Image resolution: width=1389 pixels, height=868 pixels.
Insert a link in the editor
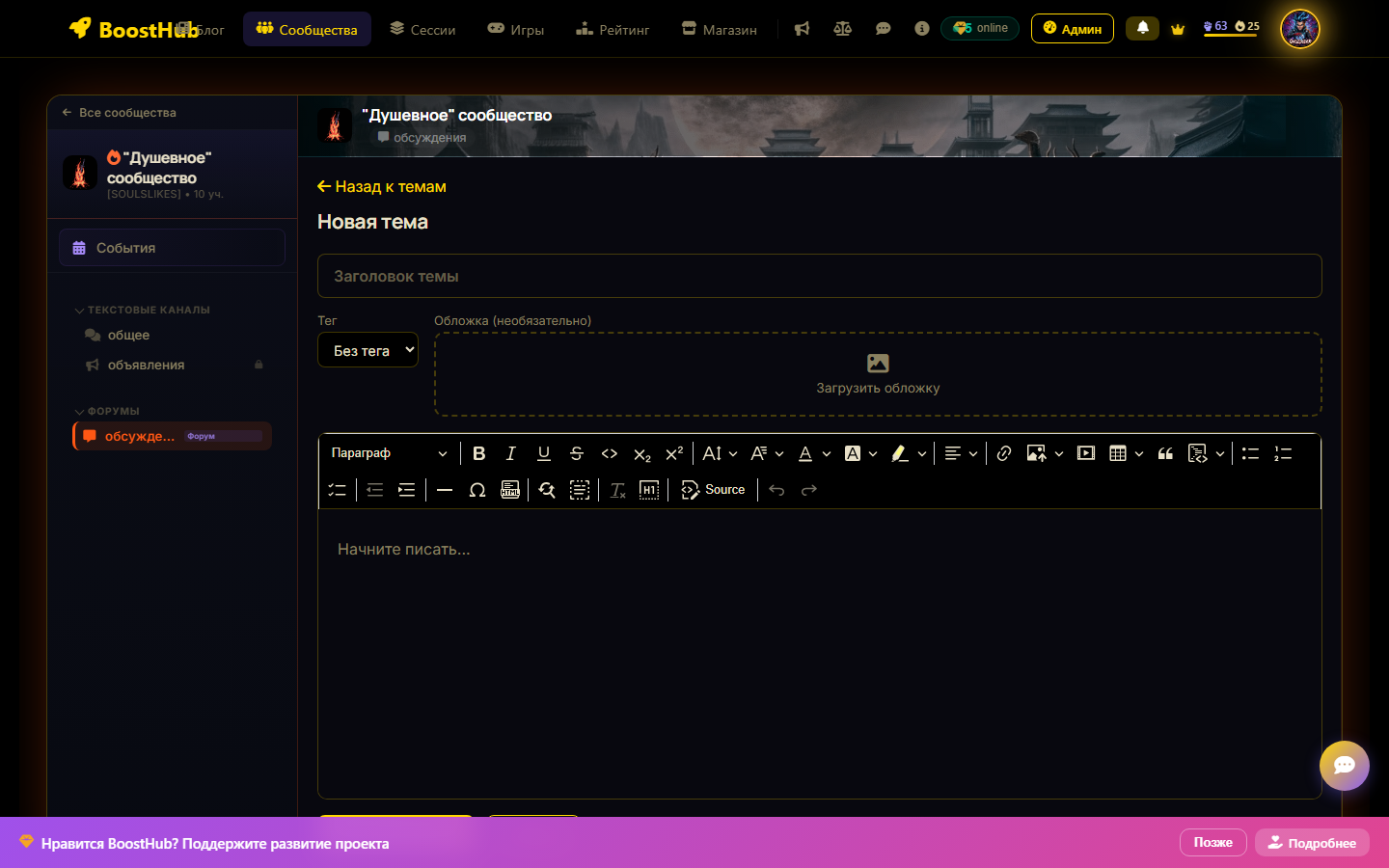pos(1004,453)
